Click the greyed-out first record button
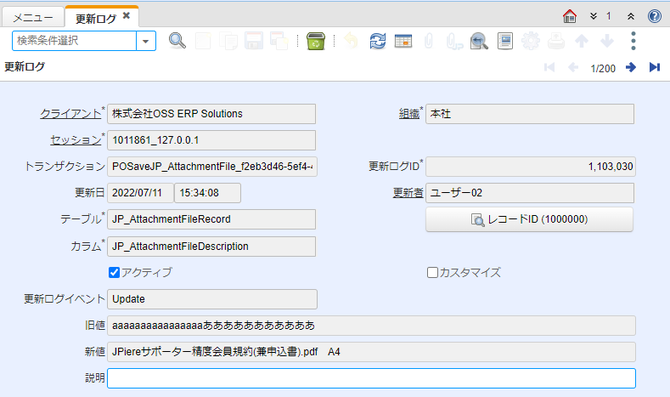 pyautogui.click(x=550, y=67)
